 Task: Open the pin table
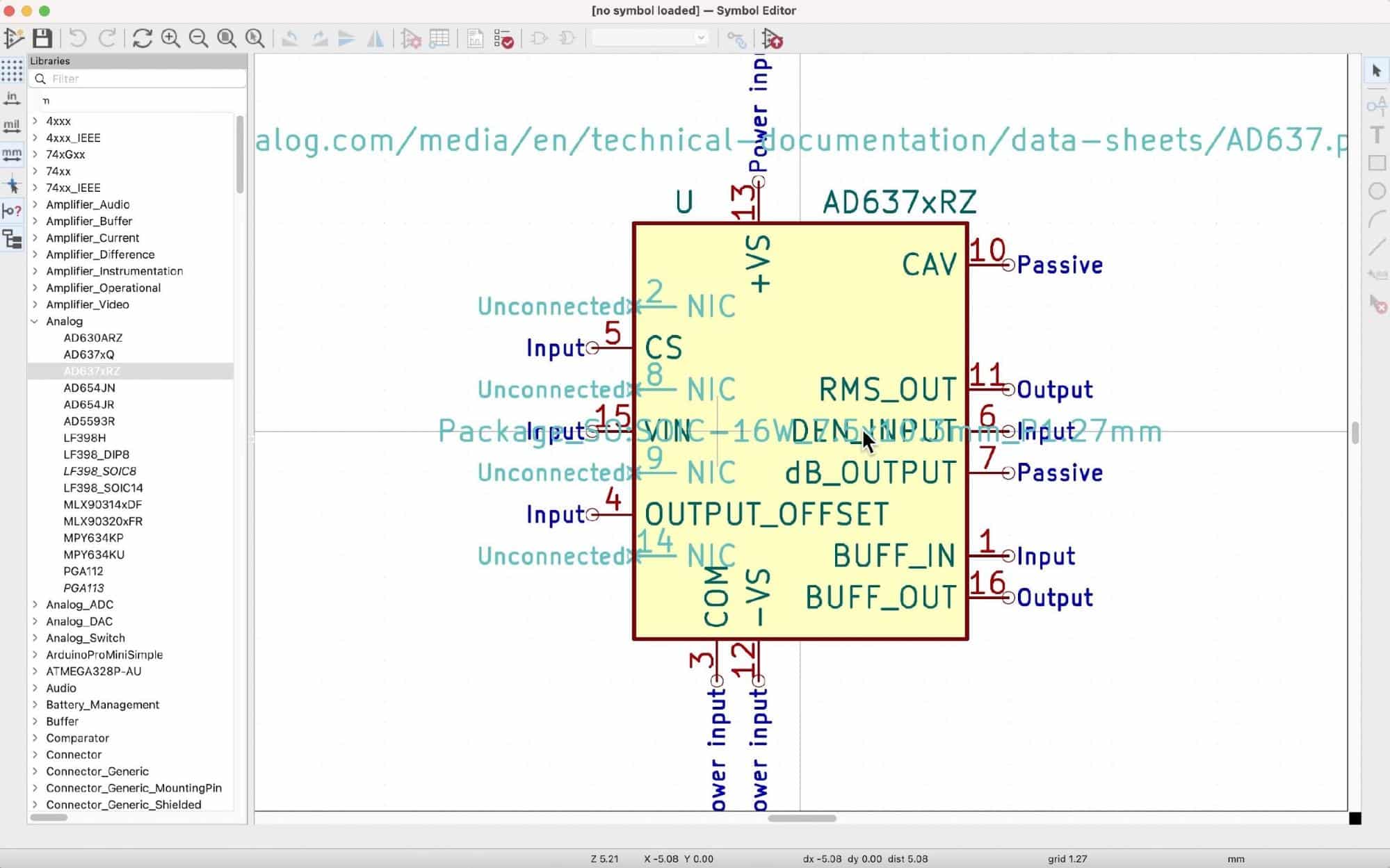coord(439,38)
